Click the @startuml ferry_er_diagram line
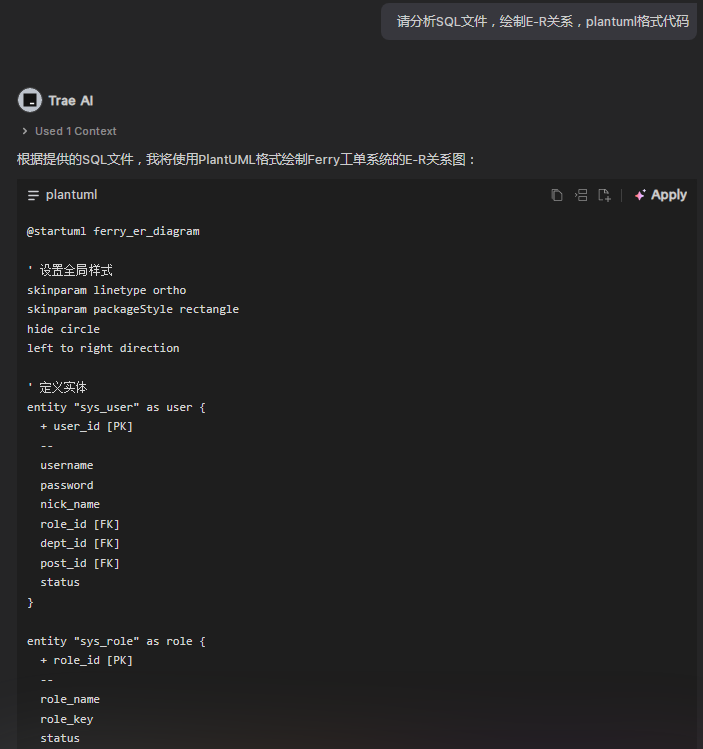Screen dimensions: 703x749 tap(113, 231)
